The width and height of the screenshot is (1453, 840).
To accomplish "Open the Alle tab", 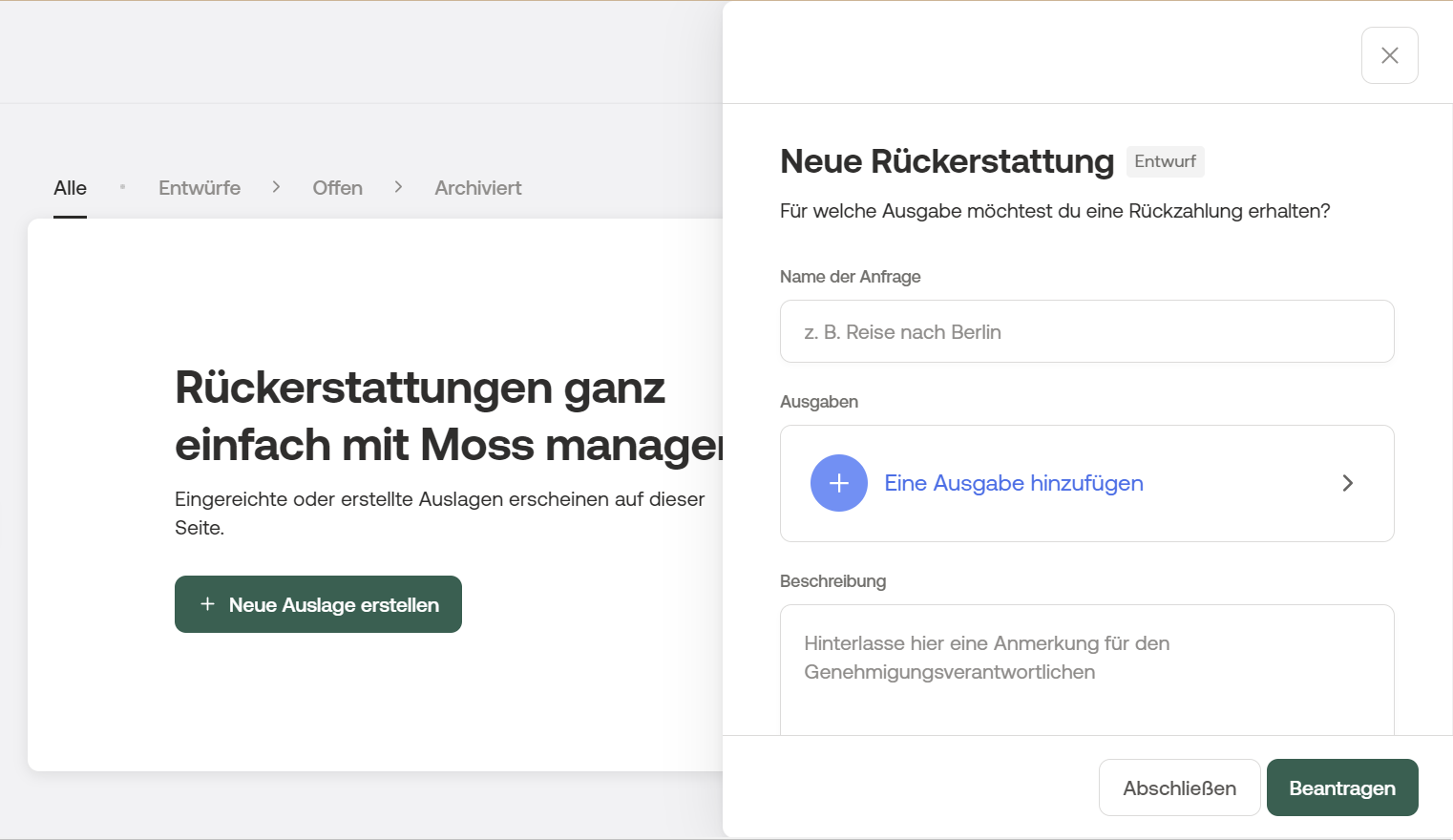I will [70, 188].
